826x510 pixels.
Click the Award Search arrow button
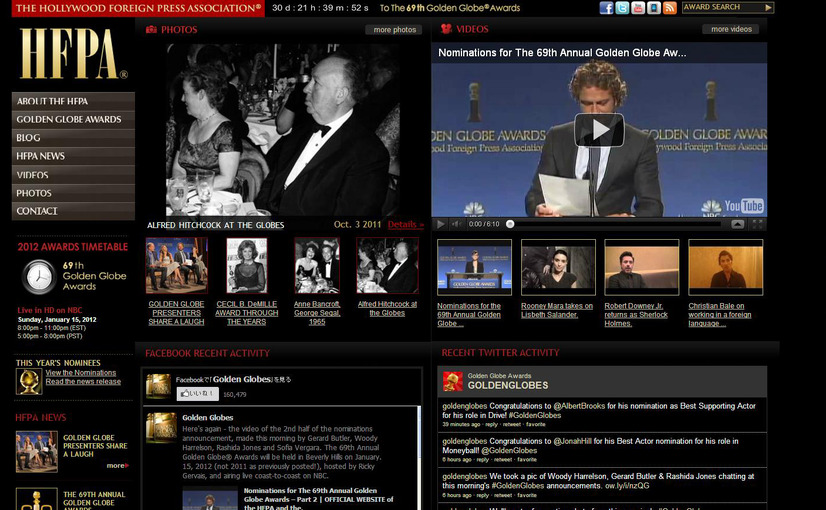[768, 7]
